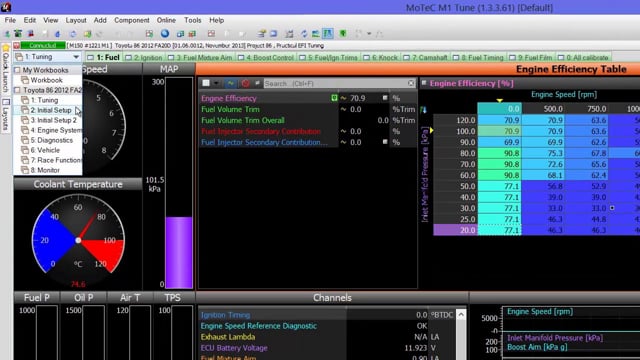Click the blue sync-arrows toolbar icon
The height and width of the screenshot is (360, 640).
coord(304,34)
